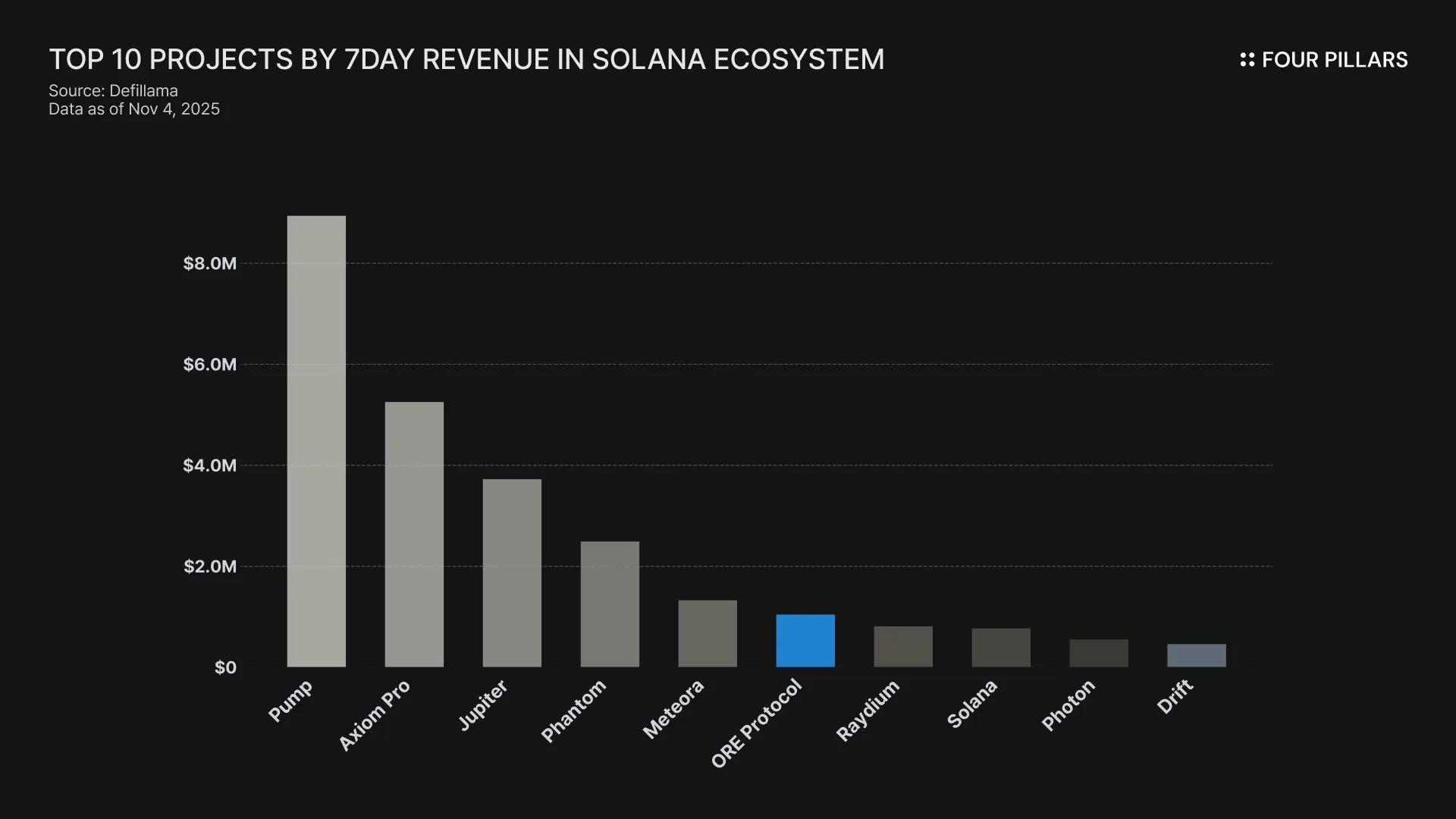The width and height of the screenshot is (1456, 819).
Task: Click the Solana bar
Action: 1001,648
